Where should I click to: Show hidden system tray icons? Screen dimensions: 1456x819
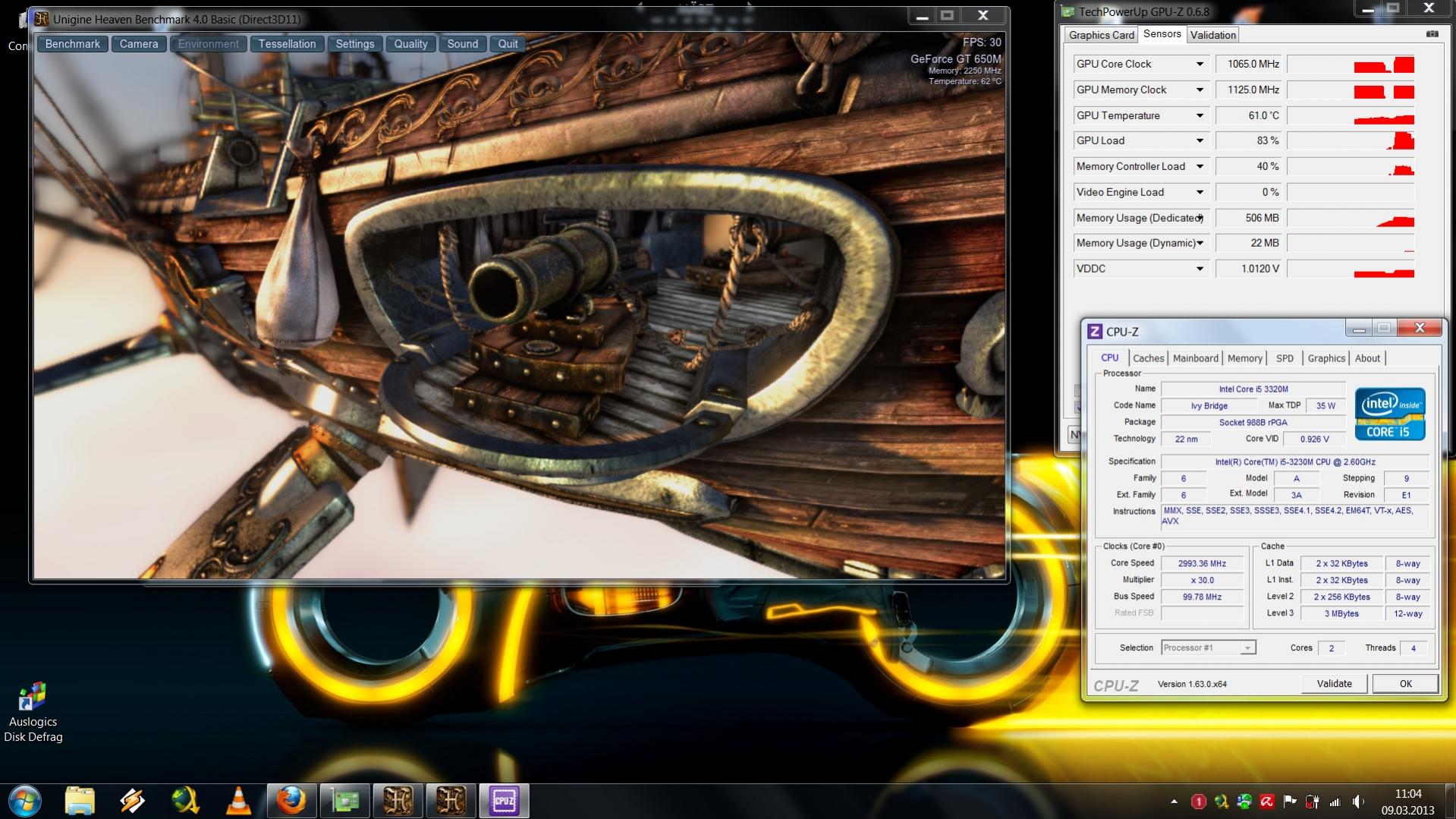pos(1174,802)
